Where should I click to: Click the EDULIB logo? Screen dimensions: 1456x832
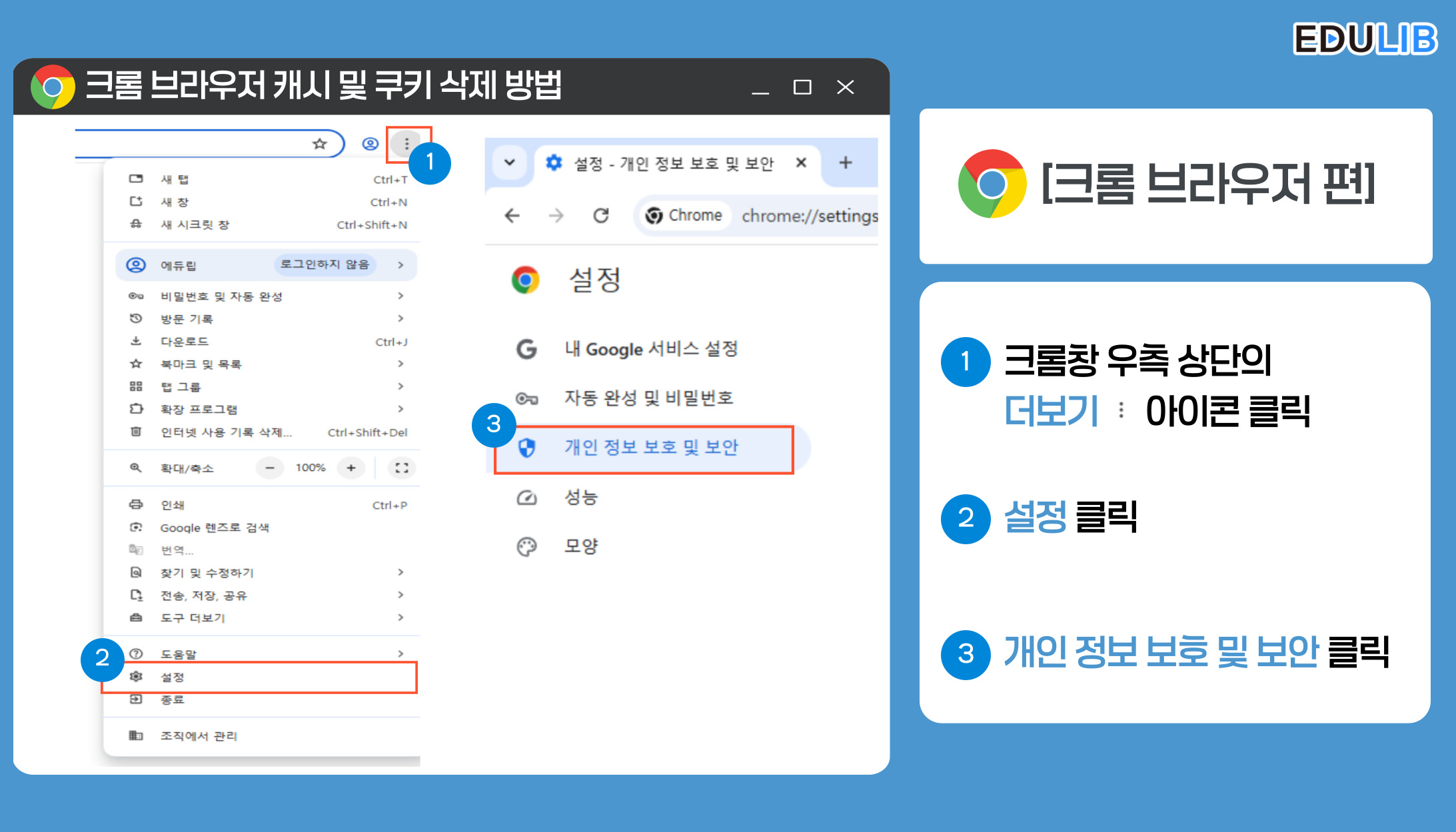point(1365,39)
